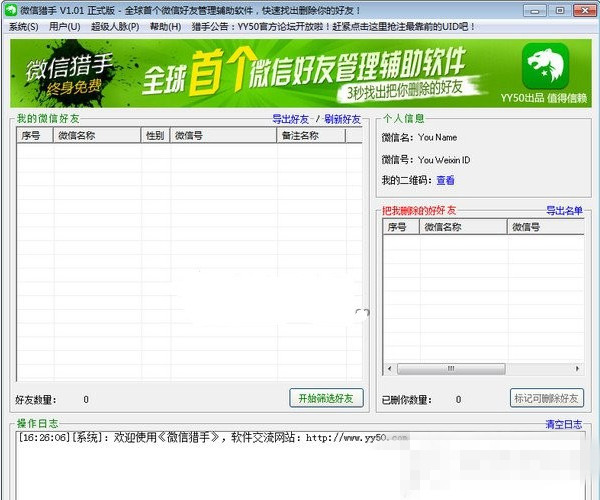Sort friends list by 备注名称 column

311,135
